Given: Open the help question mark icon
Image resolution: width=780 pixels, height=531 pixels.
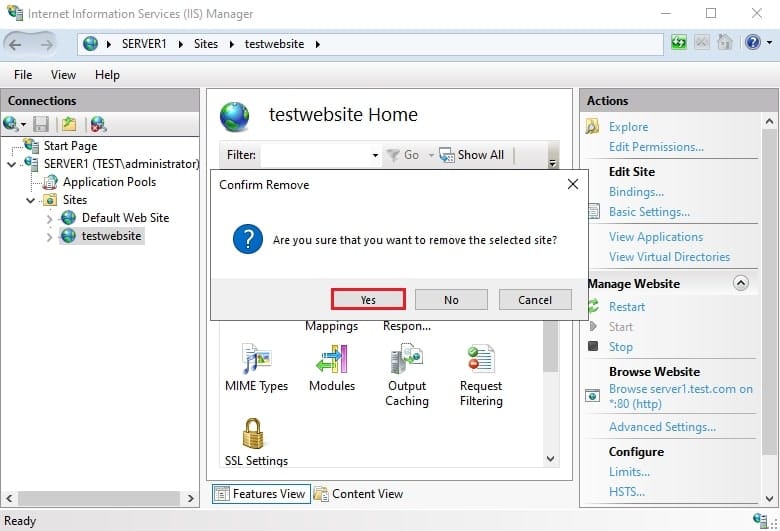Looking at the screenshot, I should 753,43.
